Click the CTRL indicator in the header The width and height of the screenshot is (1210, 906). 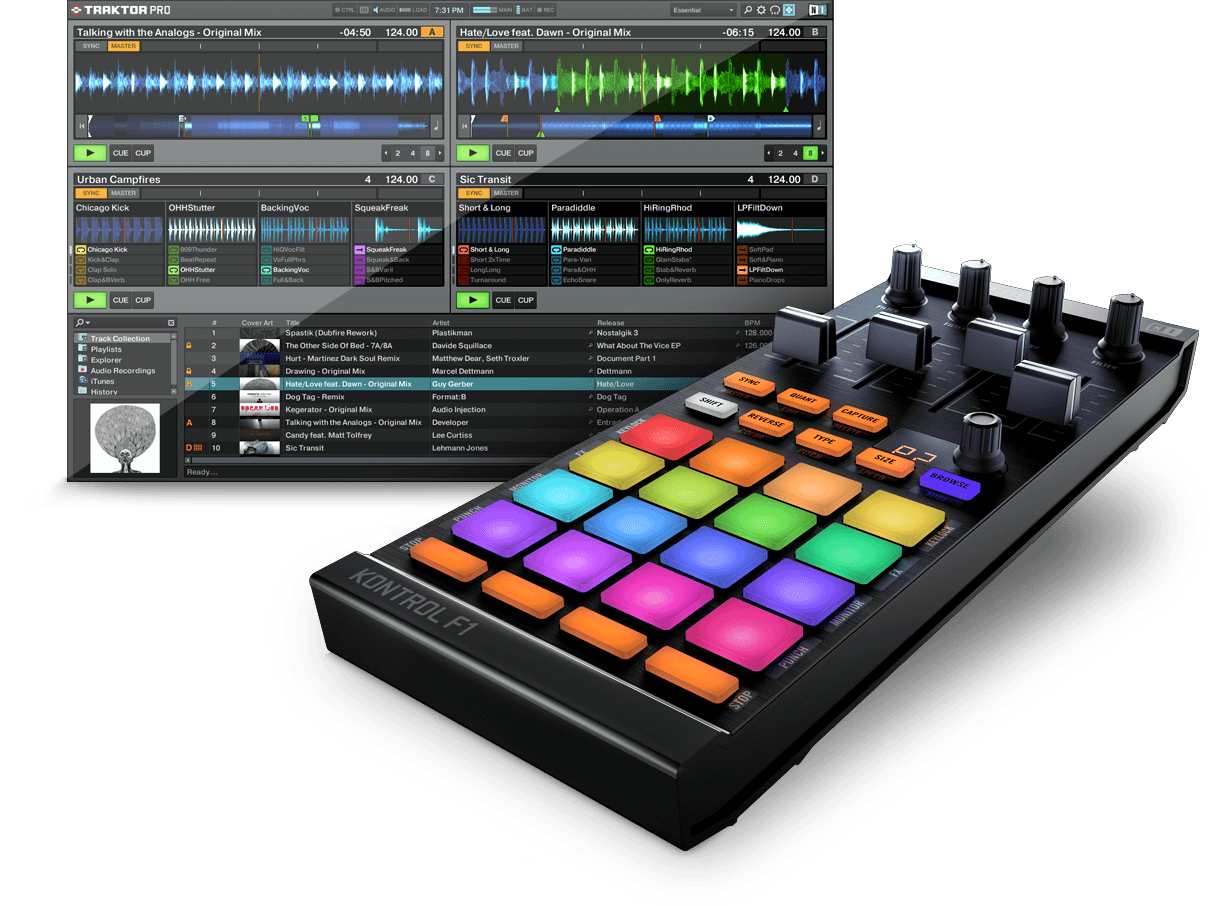click(x=344, y=10)
